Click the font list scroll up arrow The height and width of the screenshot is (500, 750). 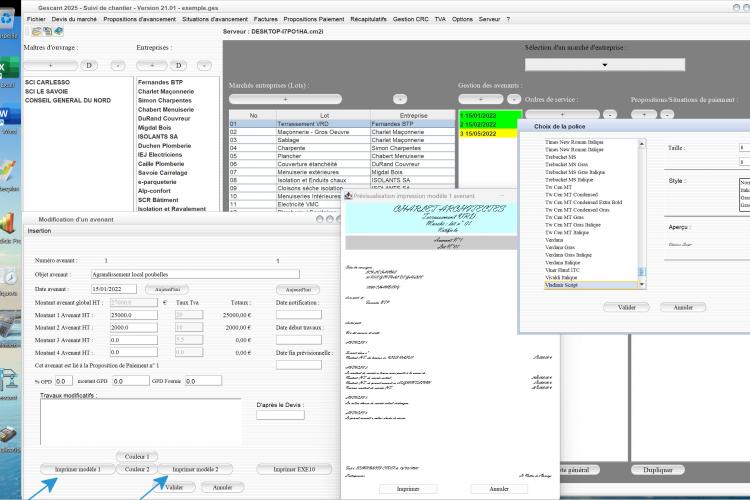[642, 144]
